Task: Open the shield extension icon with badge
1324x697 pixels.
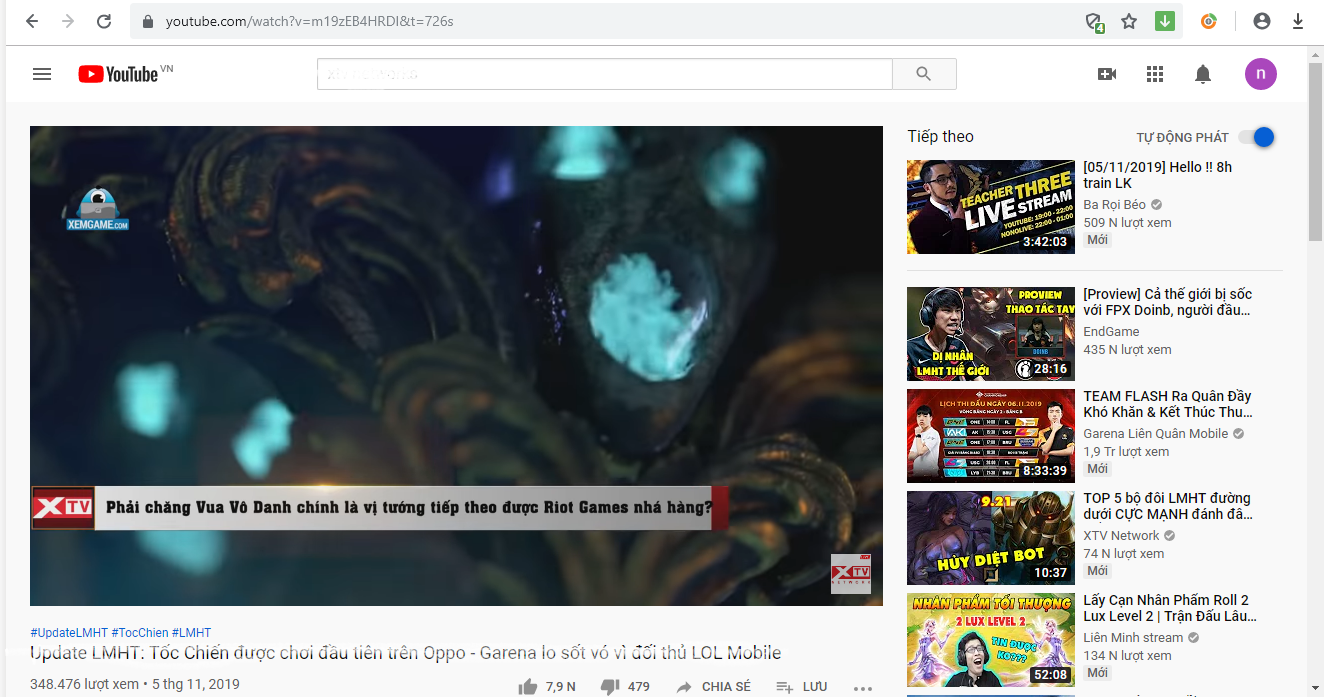Action: click(1095, 22)
